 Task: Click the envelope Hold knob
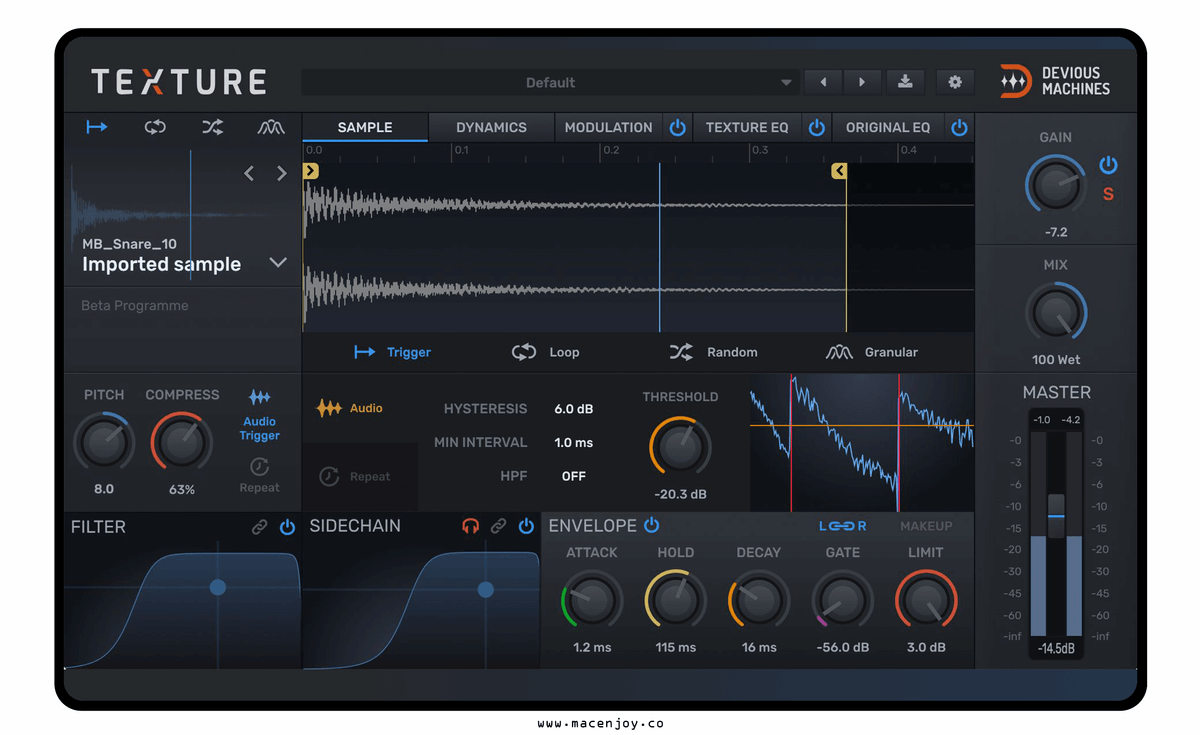tap(675, 601)
